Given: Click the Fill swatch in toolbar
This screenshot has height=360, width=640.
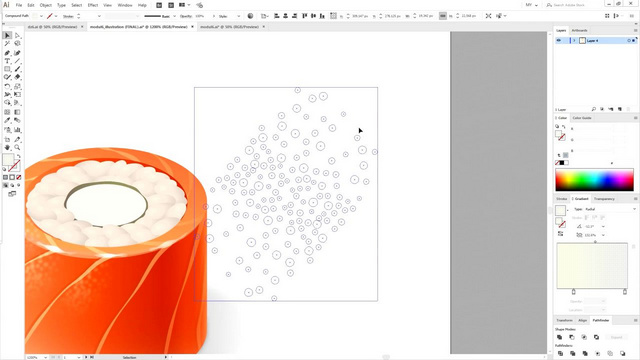Looking at the screenshot, I should coord(8,160).
